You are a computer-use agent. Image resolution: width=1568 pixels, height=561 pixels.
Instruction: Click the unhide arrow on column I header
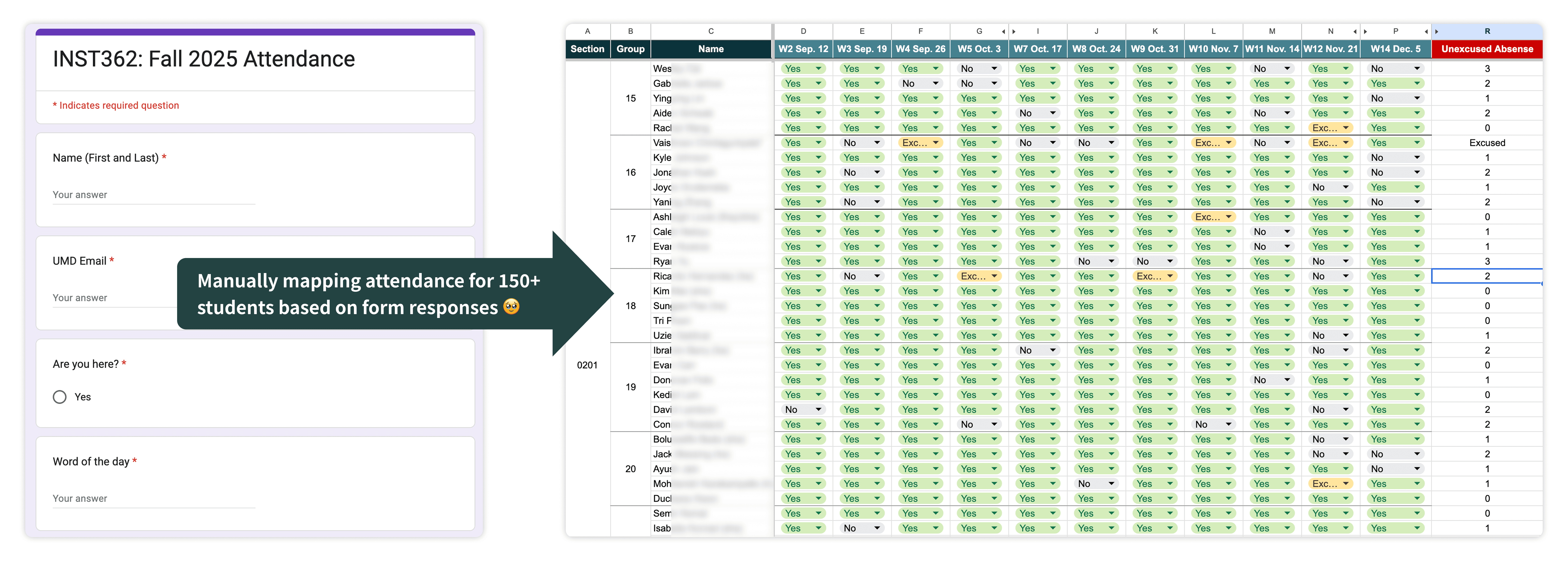point(1014,32)
